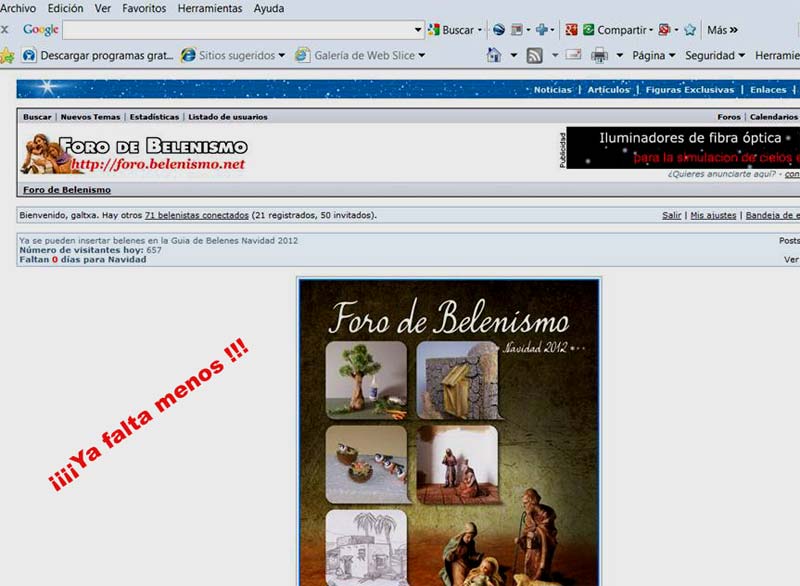Open the Foro de Belenismo logo banner
The image size is (800, 586).
pos(136,153)
